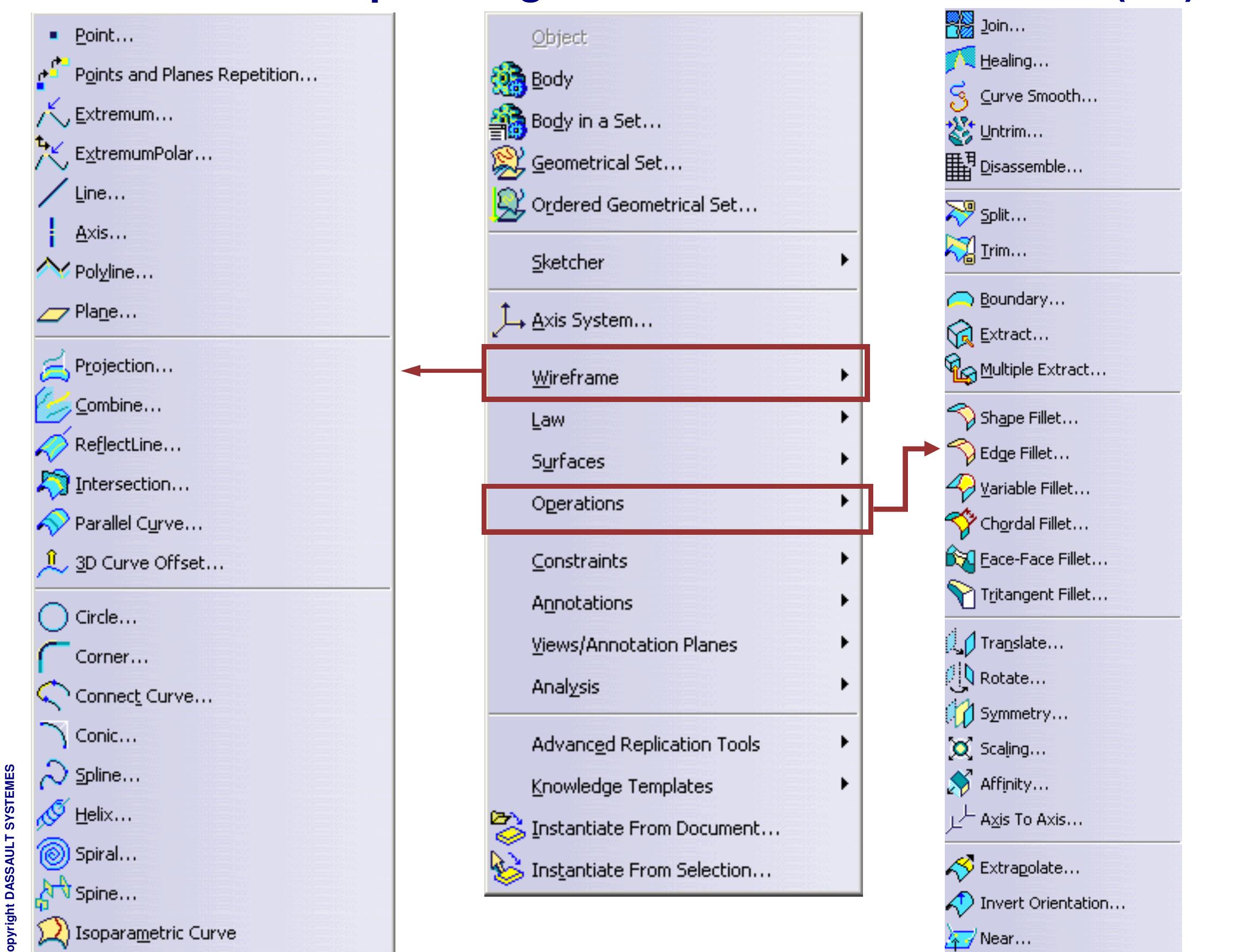
Task: Click the Healing surface icon
Action: (x=961, y=61)
